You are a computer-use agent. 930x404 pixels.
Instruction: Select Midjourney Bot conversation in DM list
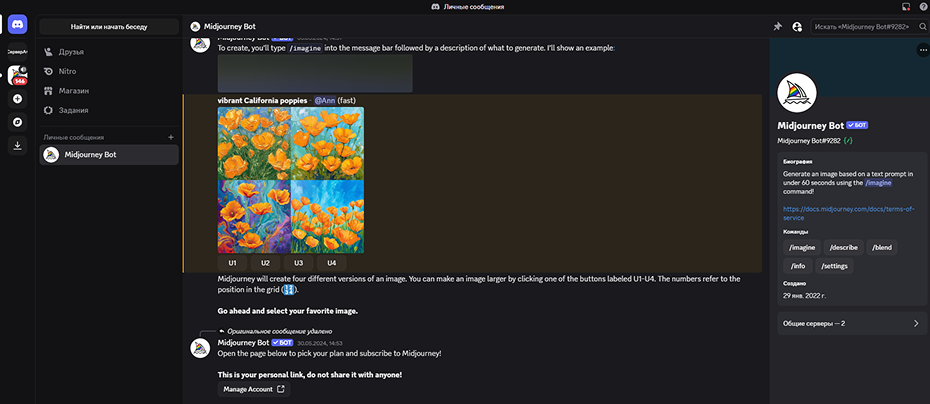(109, 155)
